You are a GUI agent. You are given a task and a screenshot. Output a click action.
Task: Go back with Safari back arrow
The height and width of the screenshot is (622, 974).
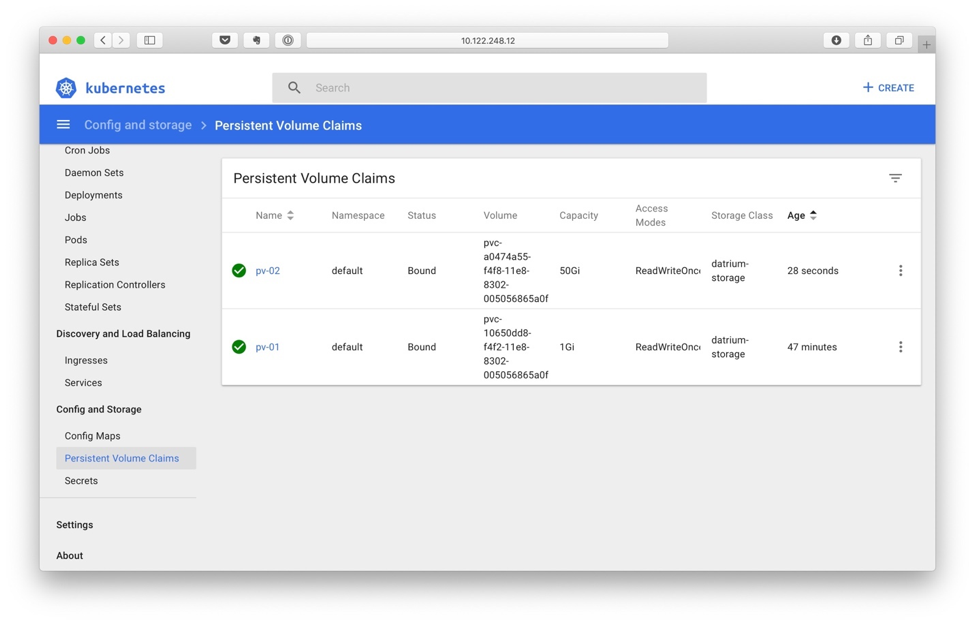pyautogui.click(x=103, y=40)
